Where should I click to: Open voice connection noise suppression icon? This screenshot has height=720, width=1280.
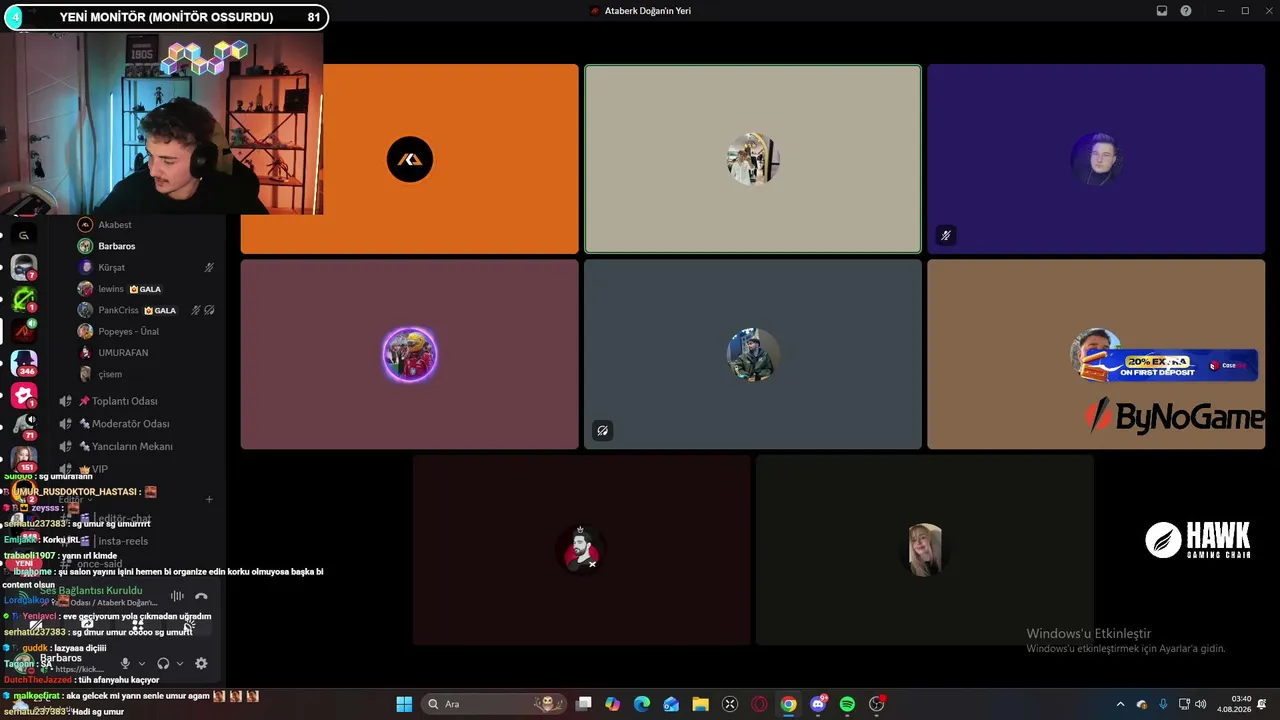(177, 596)
